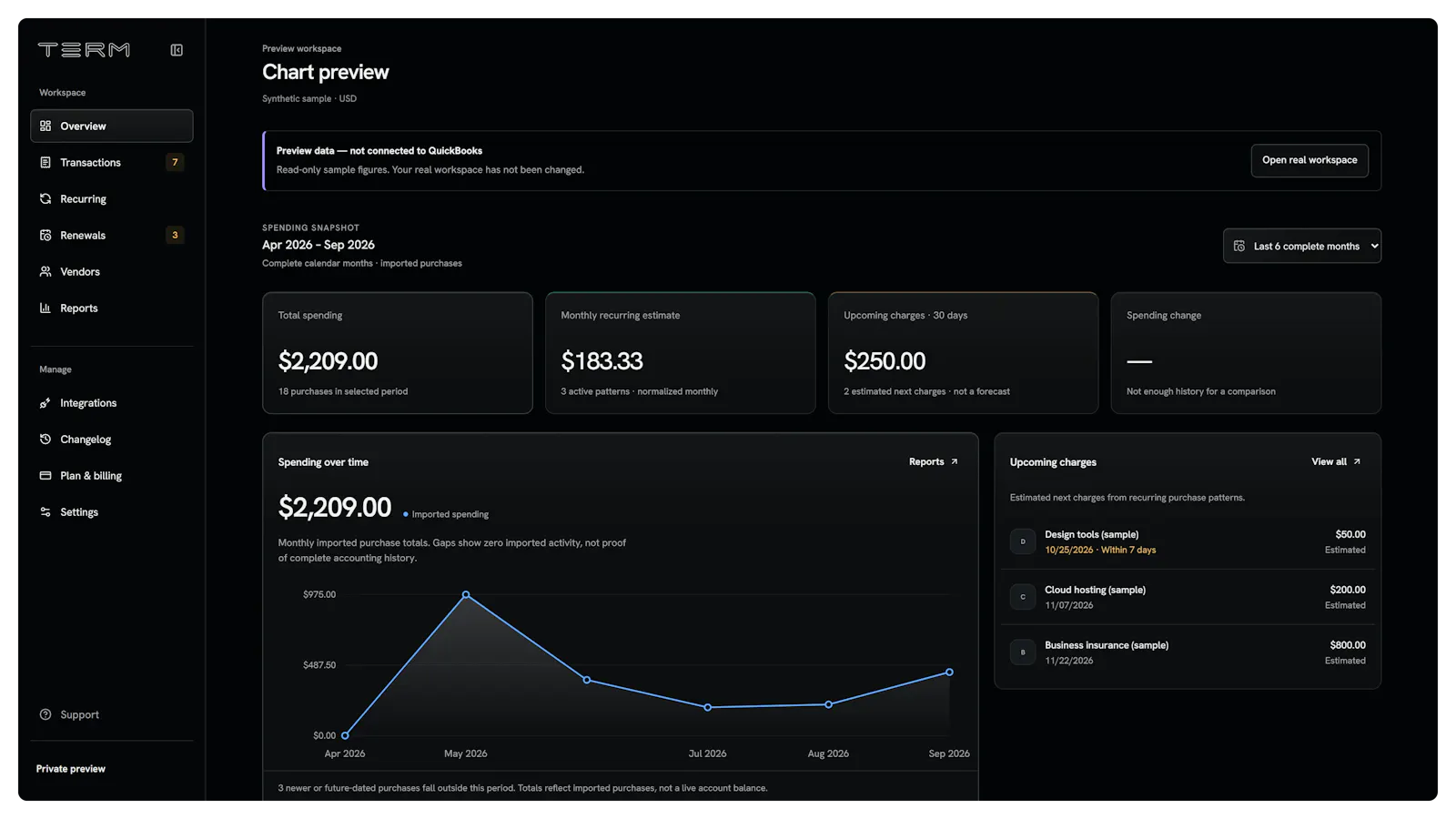1456x819 pixels.
Task: Click the Support question mark icon
Action: click(x=45, y=714)
